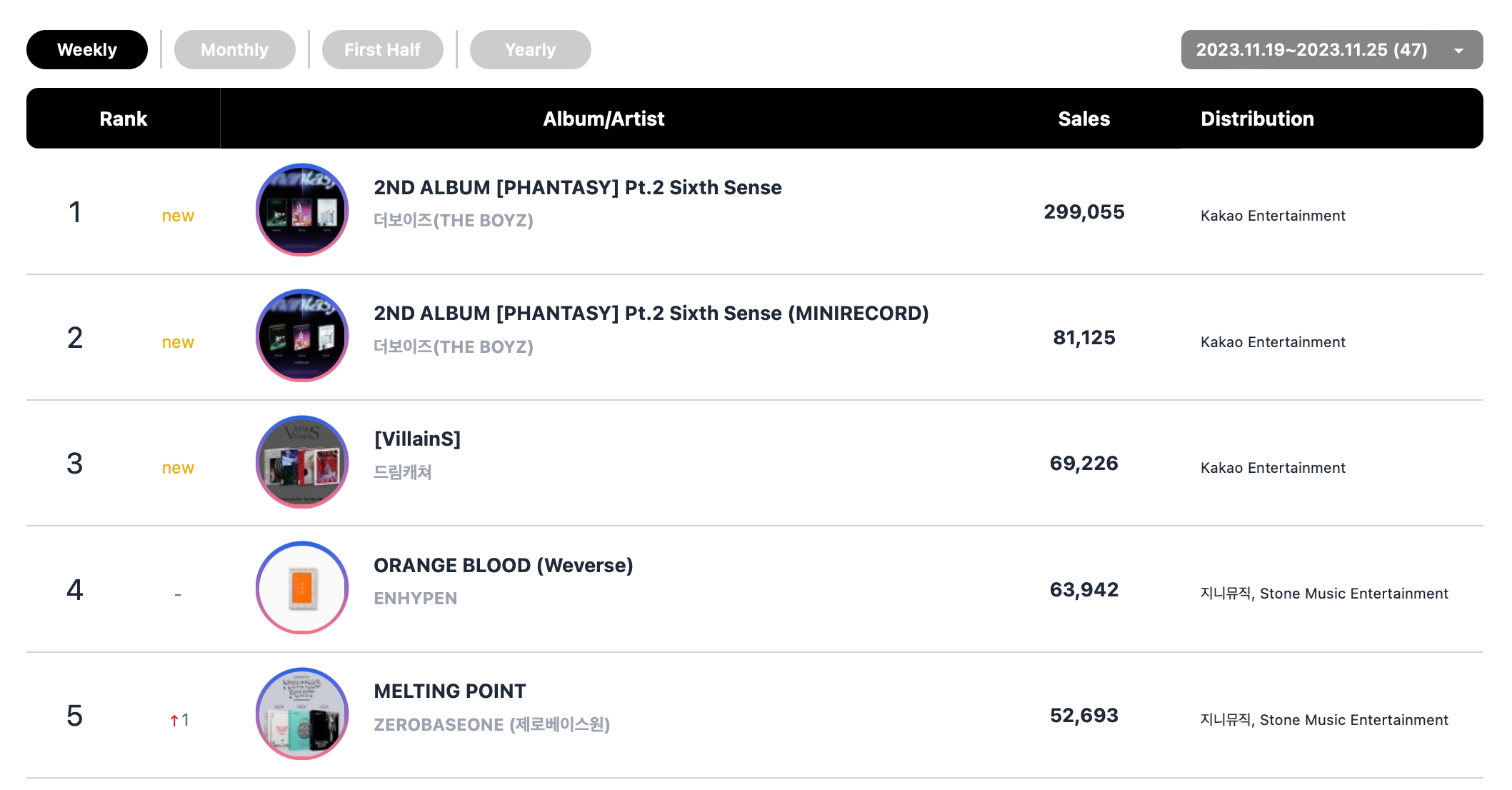The image size is (1512, 790).
Task: Click MELTING POINT album title
Action: click(x=449, y=691)
